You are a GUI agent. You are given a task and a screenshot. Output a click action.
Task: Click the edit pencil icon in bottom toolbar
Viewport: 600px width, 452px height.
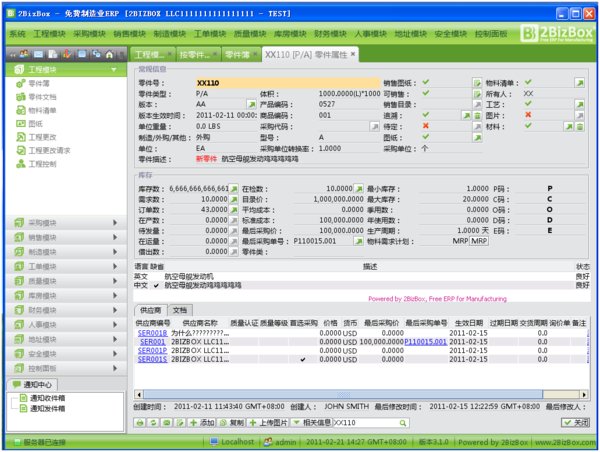pos(181,423)
